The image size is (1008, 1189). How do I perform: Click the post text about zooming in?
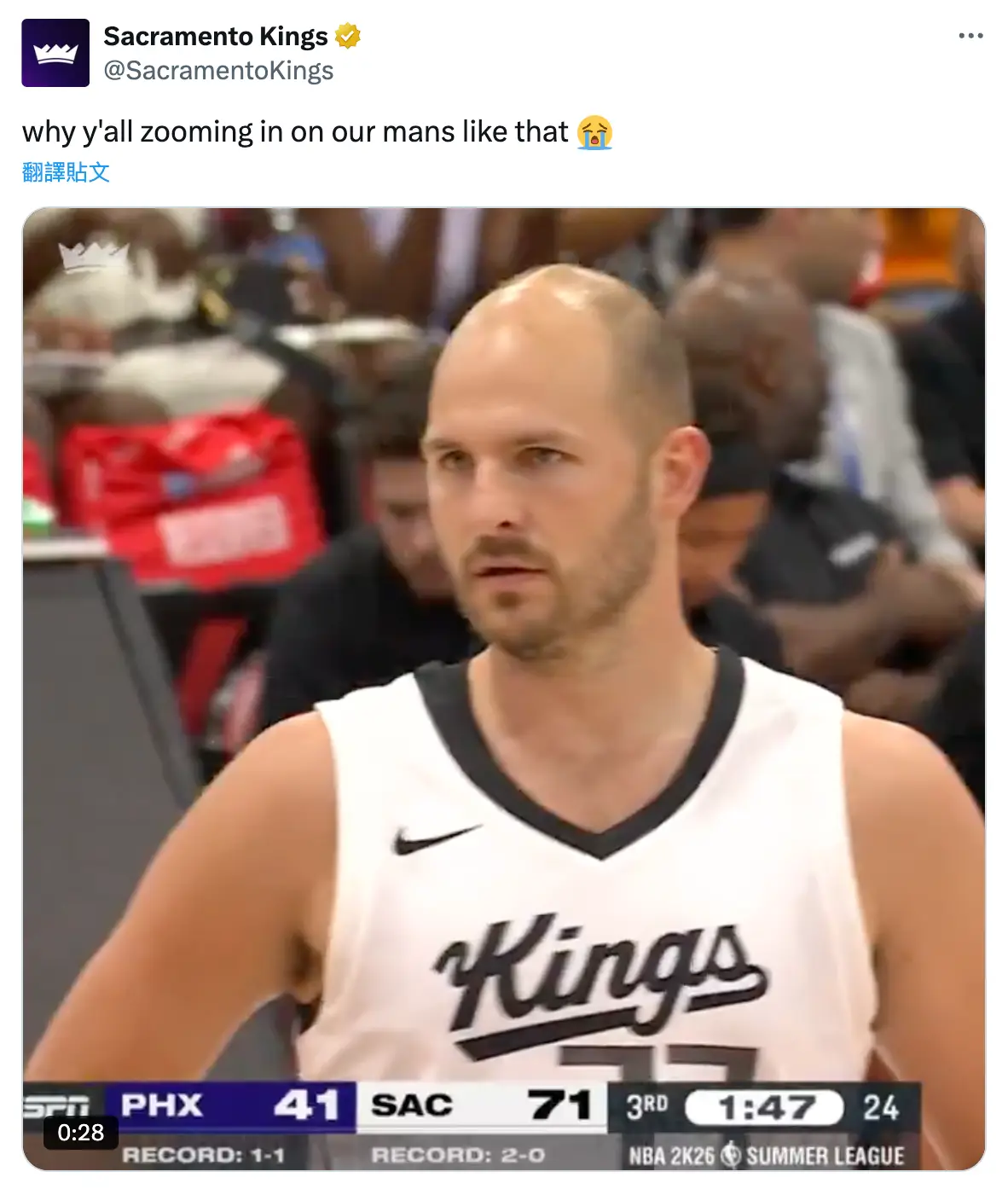click(295, 132)
